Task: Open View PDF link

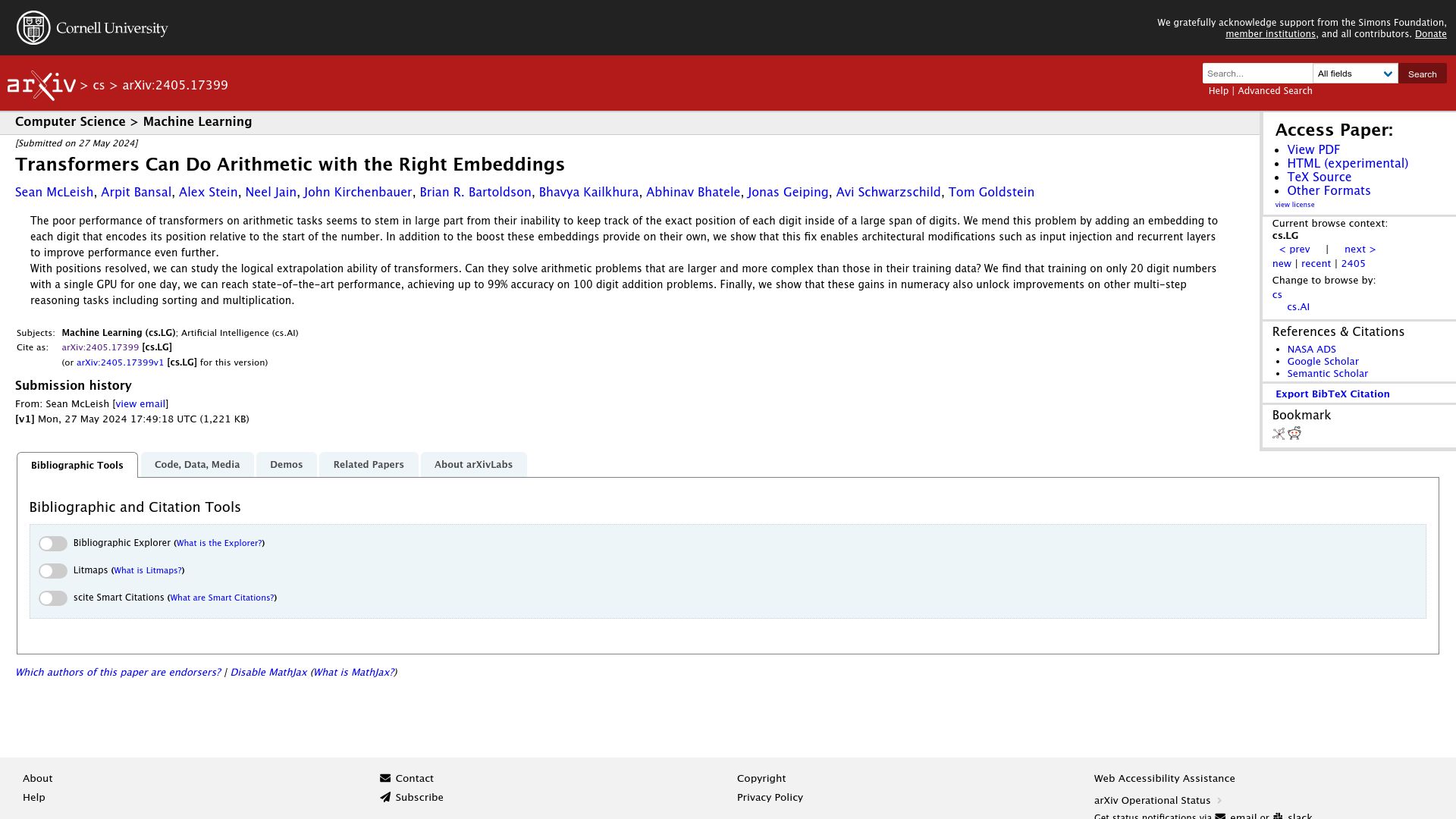Action: (1313, 150)
